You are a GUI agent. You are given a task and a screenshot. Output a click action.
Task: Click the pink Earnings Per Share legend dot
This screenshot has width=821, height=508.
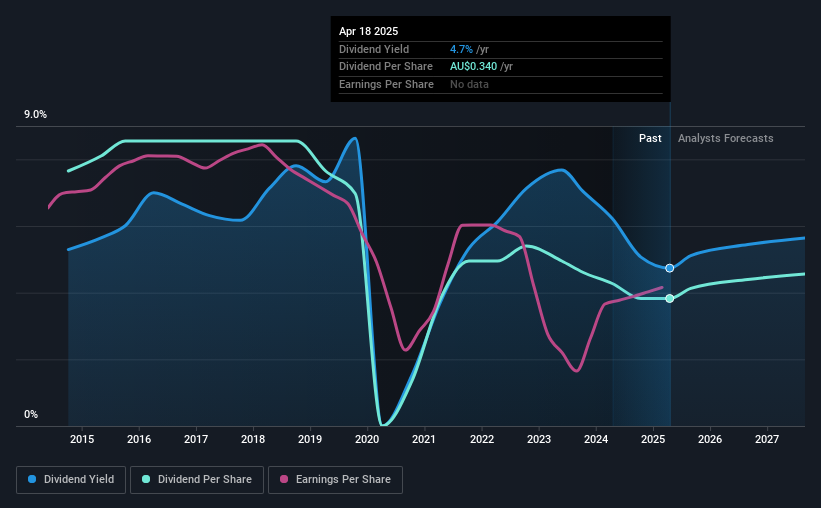tap(284, 479)
